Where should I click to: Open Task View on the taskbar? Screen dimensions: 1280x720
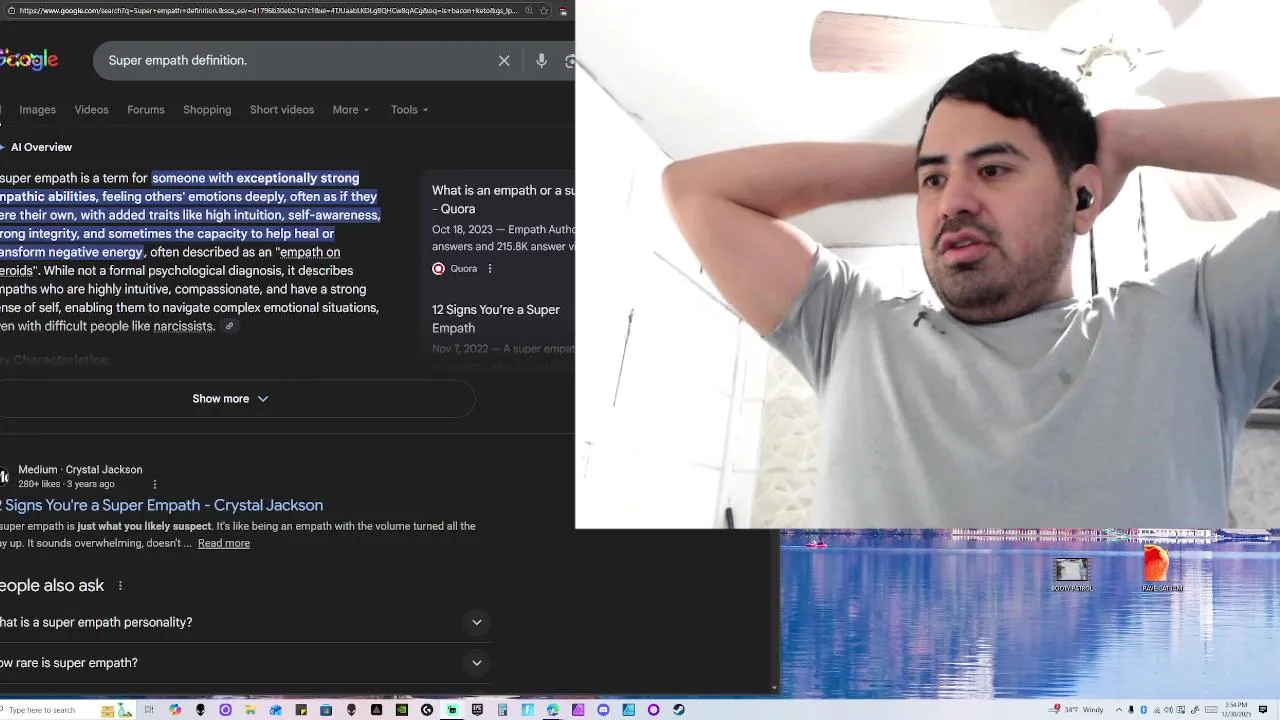pos(148,710)
